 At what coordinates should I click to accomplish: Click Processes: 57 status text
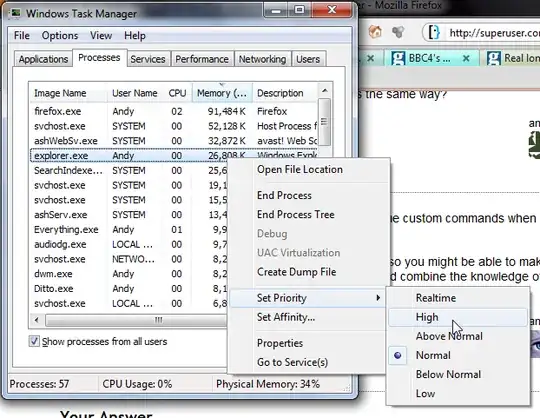tap(39, 384)
